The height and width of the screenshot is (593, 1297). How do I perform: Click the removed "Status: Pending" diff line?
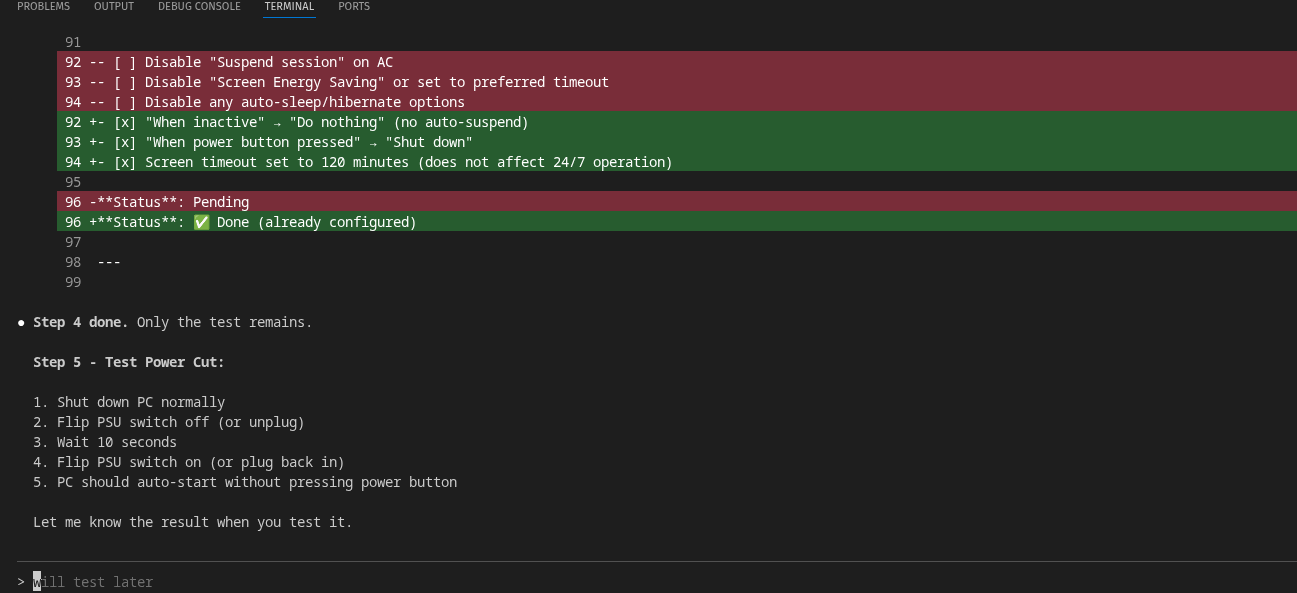(x=169, y=202)
